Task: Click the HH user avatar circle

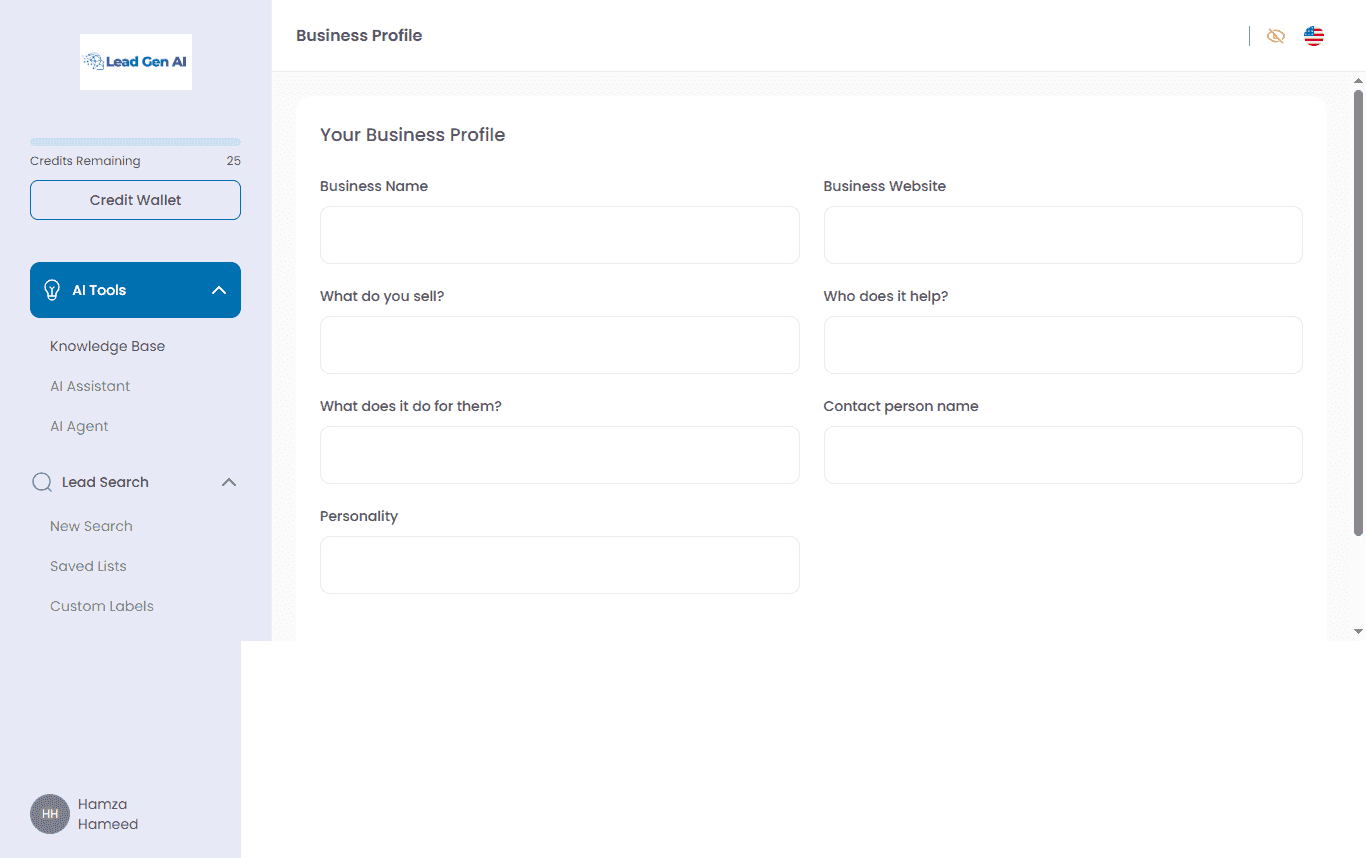Action: pos(49,813)
